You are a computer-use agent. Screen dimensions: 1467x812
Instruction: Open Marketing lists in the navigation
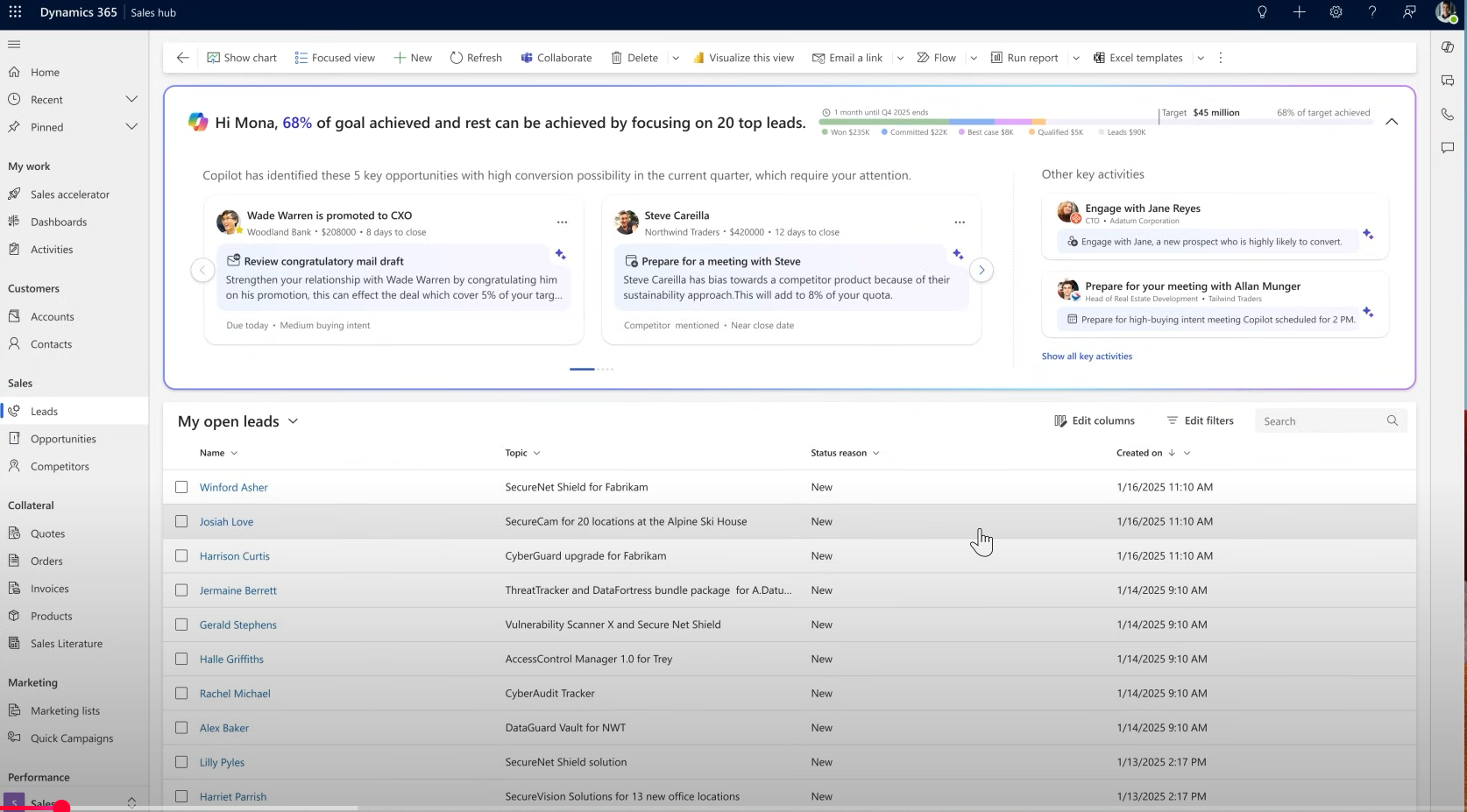(x=65, y=710)
